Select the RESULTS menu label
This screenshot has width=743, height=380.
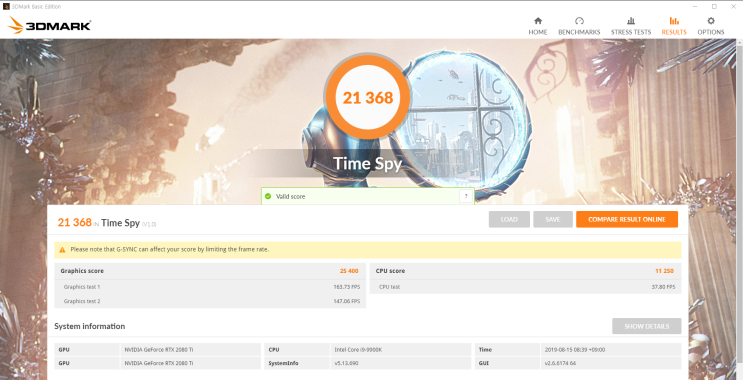[674, 32]
